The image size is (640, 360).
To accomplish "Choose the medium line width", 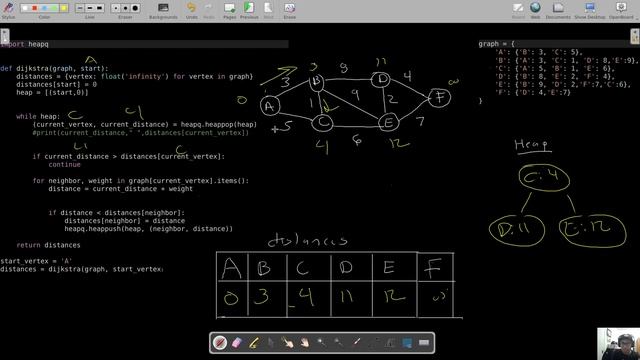I will [x=90, y=8].
